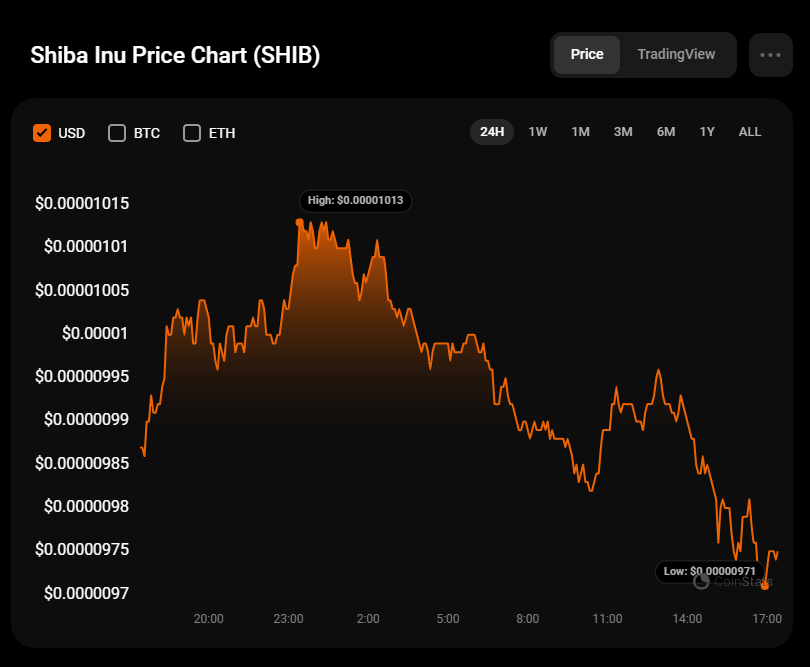Click the Shiba Inu Price Chart heading
The height and width of the screenshot is (667, 810).
pos(175,55)
